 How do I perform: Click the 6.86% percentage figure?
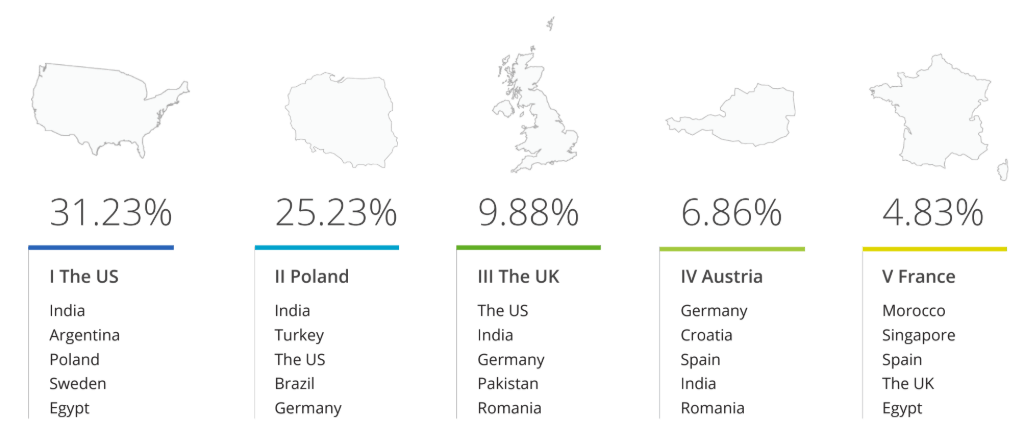pyautogui.click(x=731, y=212)
